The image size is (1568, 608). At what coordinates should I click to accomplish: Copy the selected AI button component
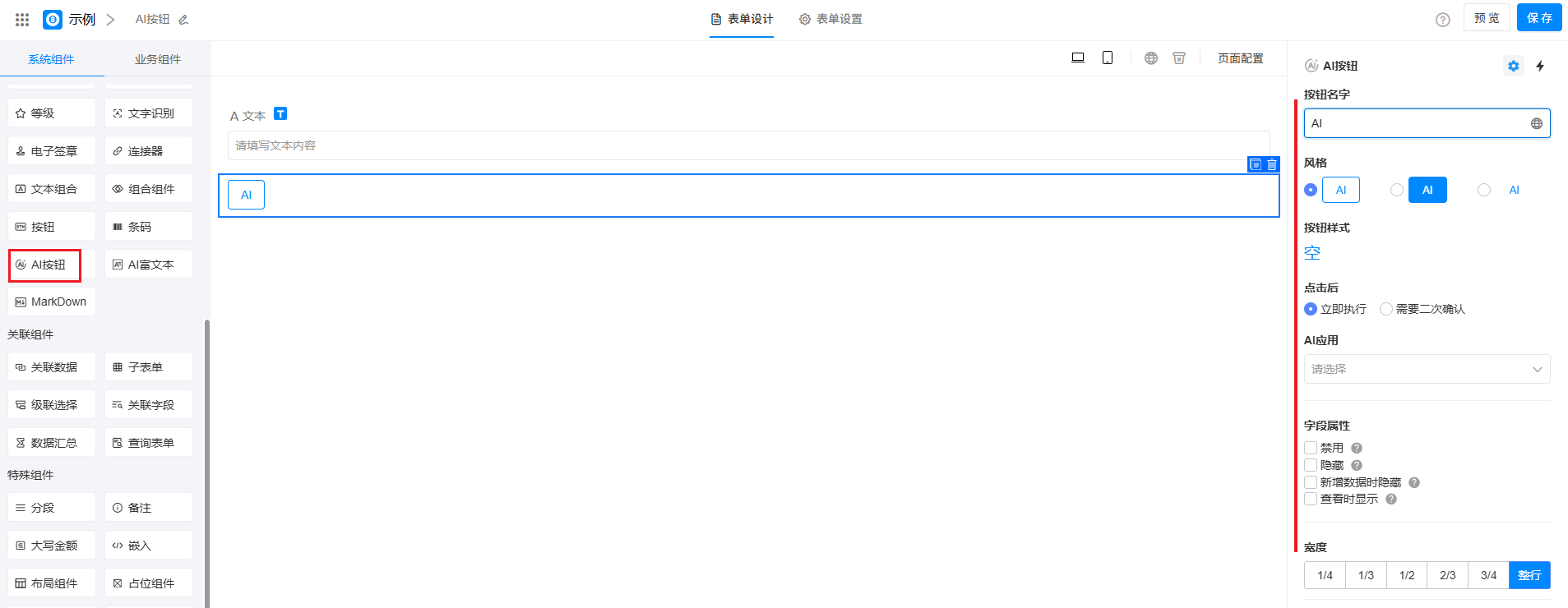1256,164
